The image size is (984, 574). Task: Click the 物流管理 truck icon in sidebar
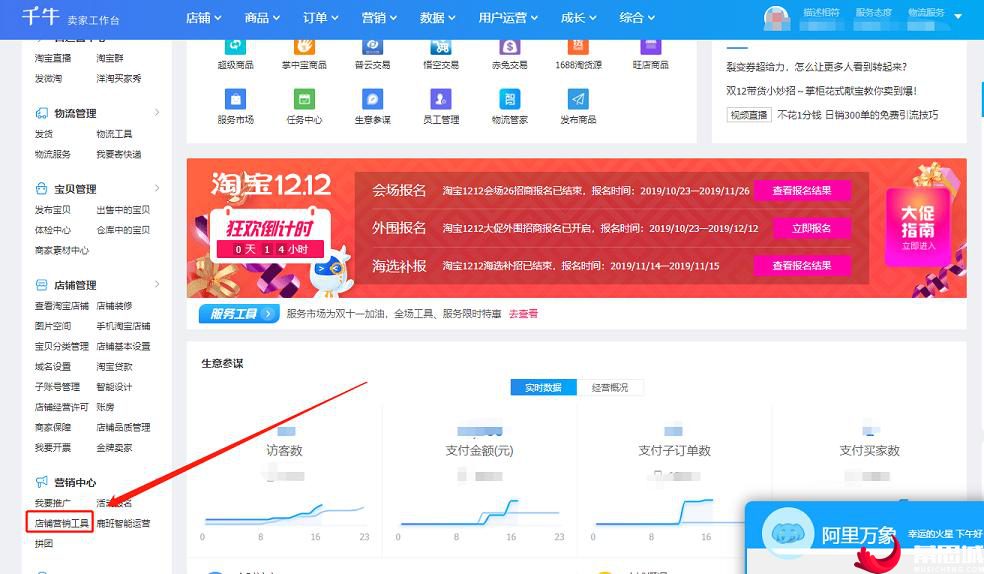tap(41, 113)
